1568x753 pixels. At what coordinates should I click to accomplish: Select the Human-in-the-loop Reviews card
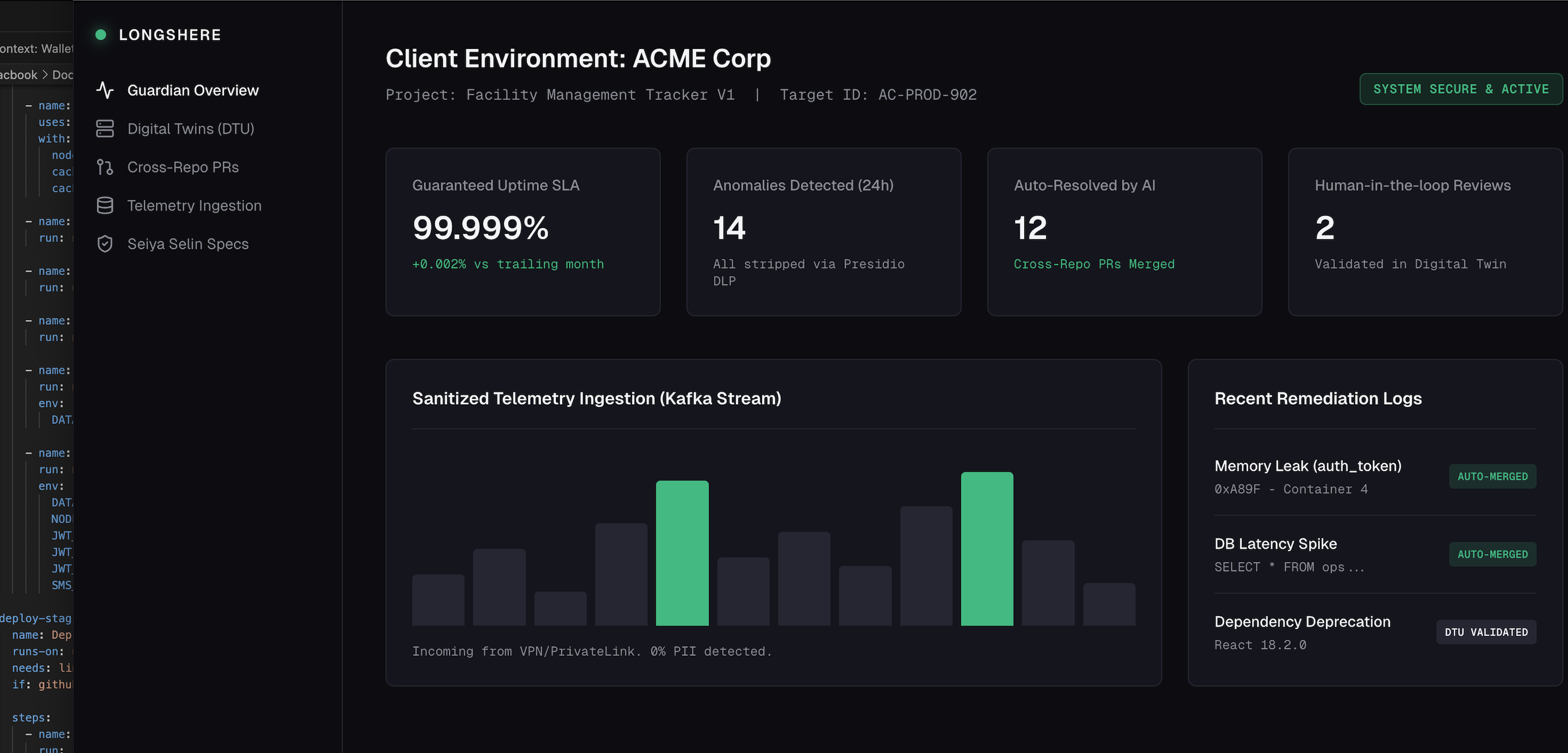(x=1424, y=232)
